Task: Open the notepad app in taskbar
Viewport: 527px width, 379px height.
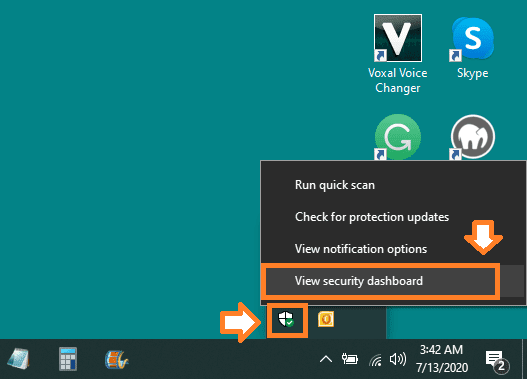Action: click(18, 359)
